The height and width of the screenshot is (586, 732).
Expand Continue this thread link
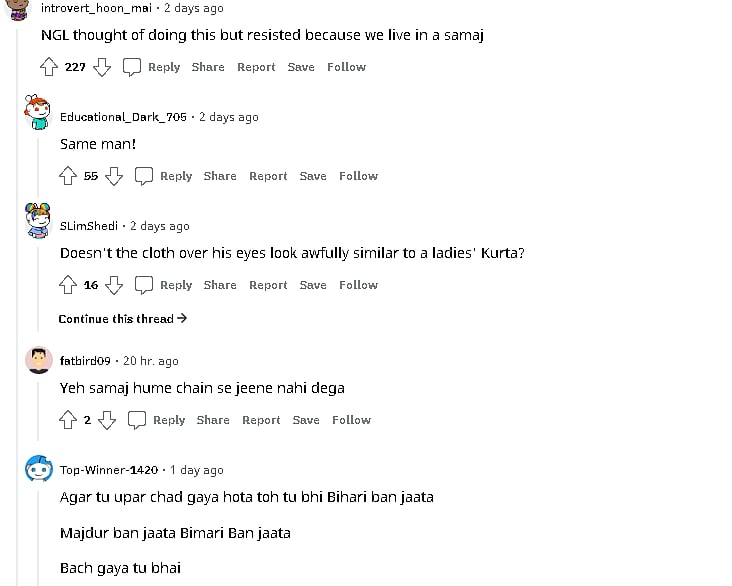pos(123,319)
